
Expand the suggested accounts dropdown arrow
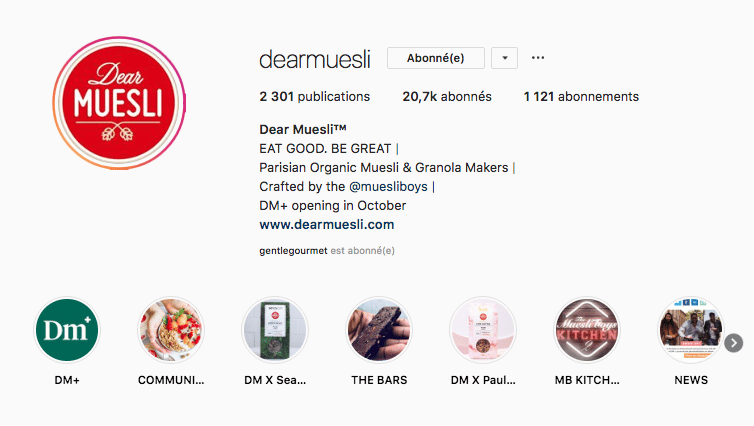(504, 58)
